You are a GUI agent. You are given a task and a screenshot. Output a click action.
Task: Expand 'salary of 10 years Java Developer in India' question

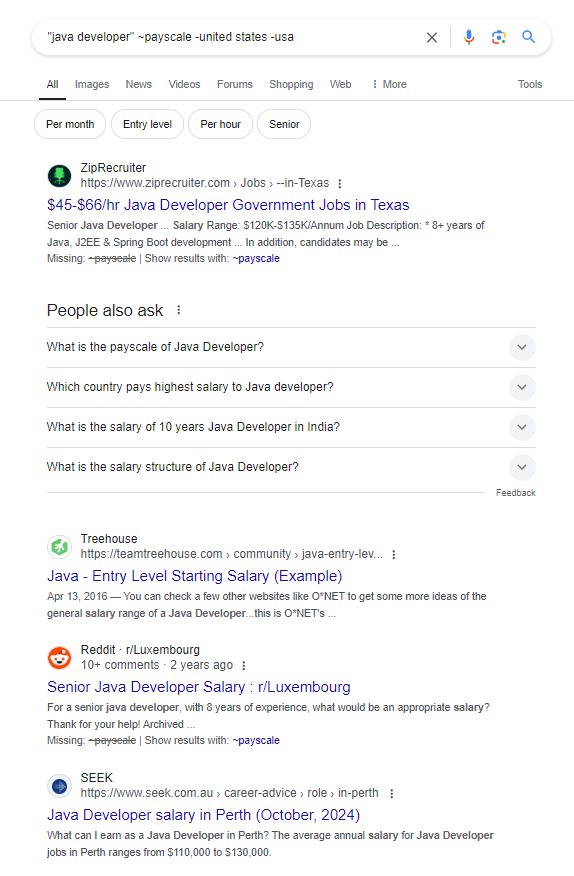[x=291, y=427]
